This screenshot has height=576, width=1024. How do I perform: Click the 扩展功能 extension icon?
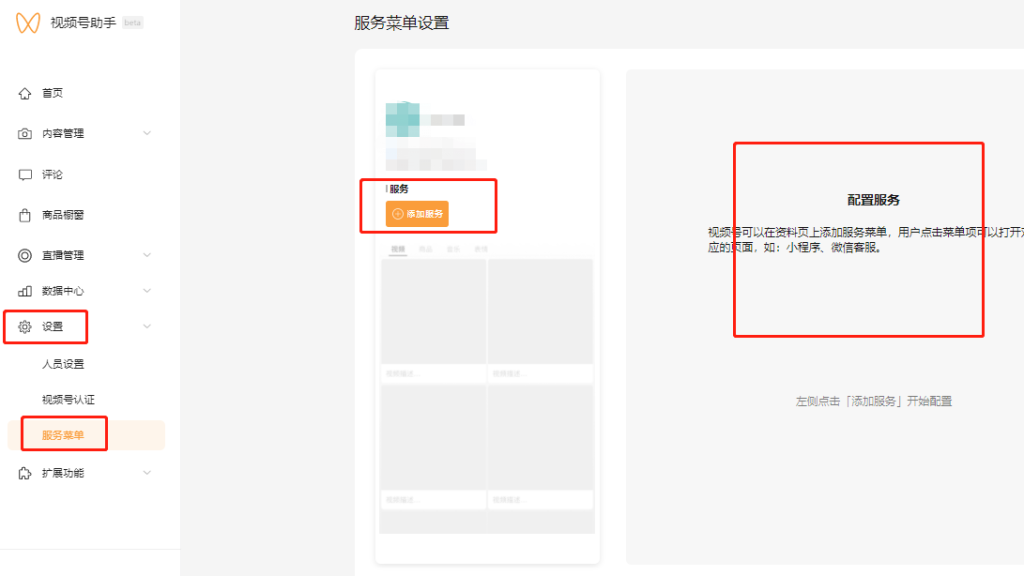24,473
